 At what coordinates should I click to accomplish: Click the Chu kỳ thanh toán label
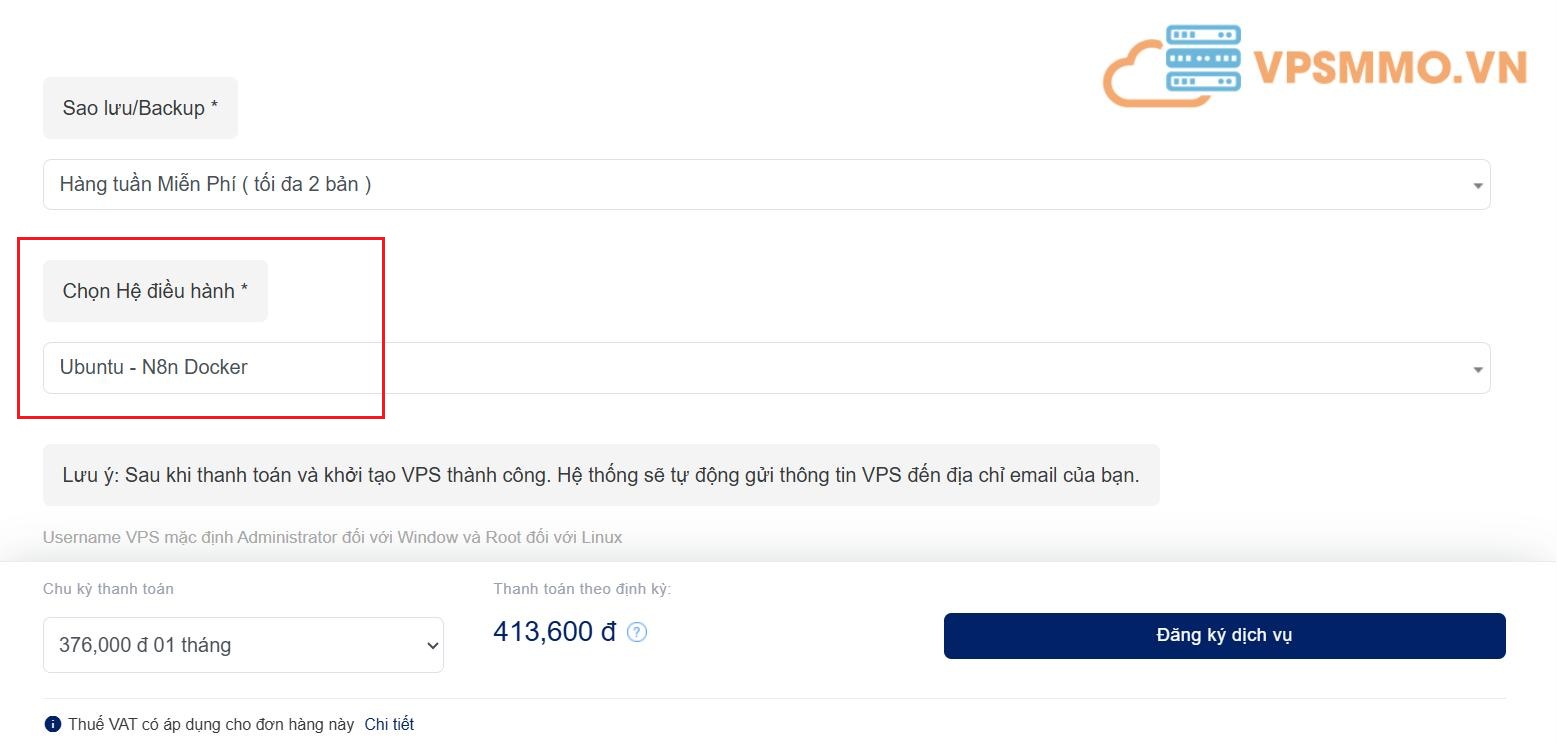108,589
